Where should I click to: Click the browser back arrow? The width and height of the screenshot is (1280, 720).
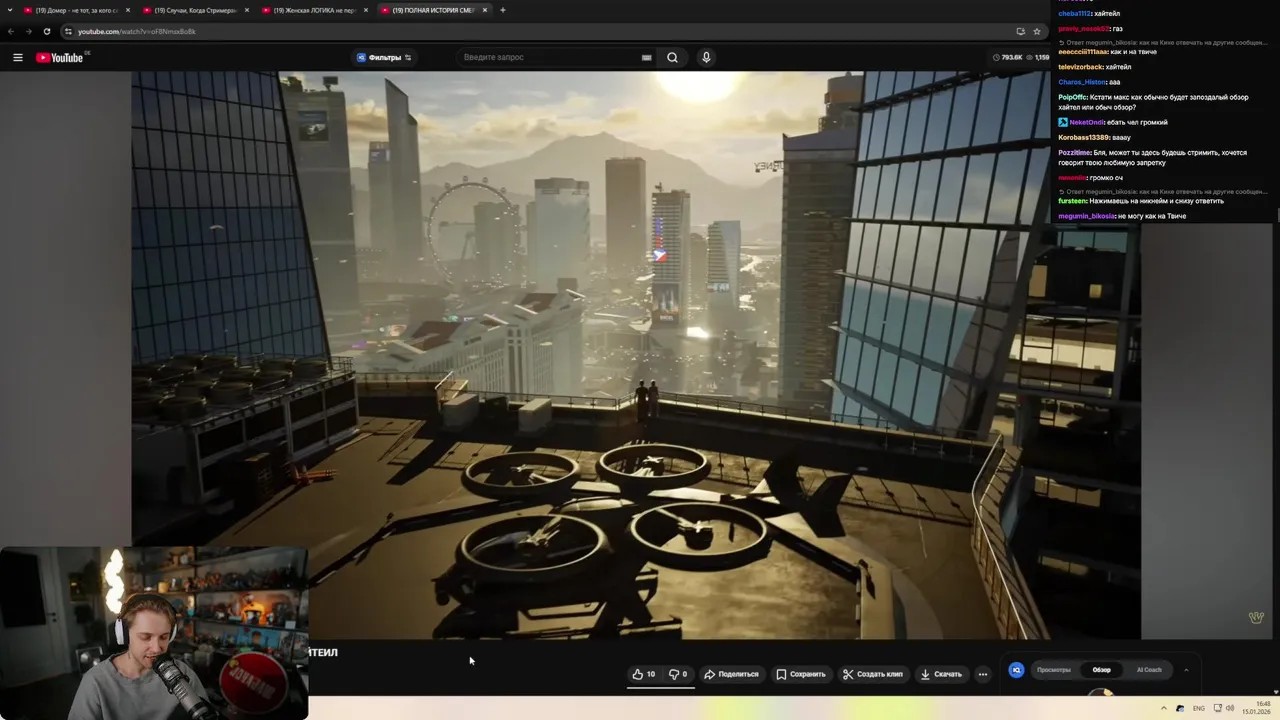(x=11, y=31)
